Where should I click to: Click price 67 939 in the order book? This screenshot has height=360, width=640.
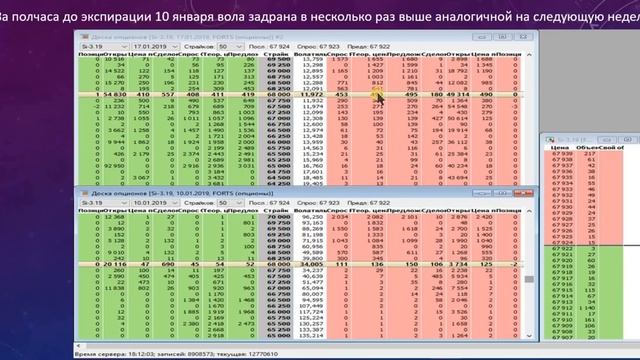tap(562, 153)
